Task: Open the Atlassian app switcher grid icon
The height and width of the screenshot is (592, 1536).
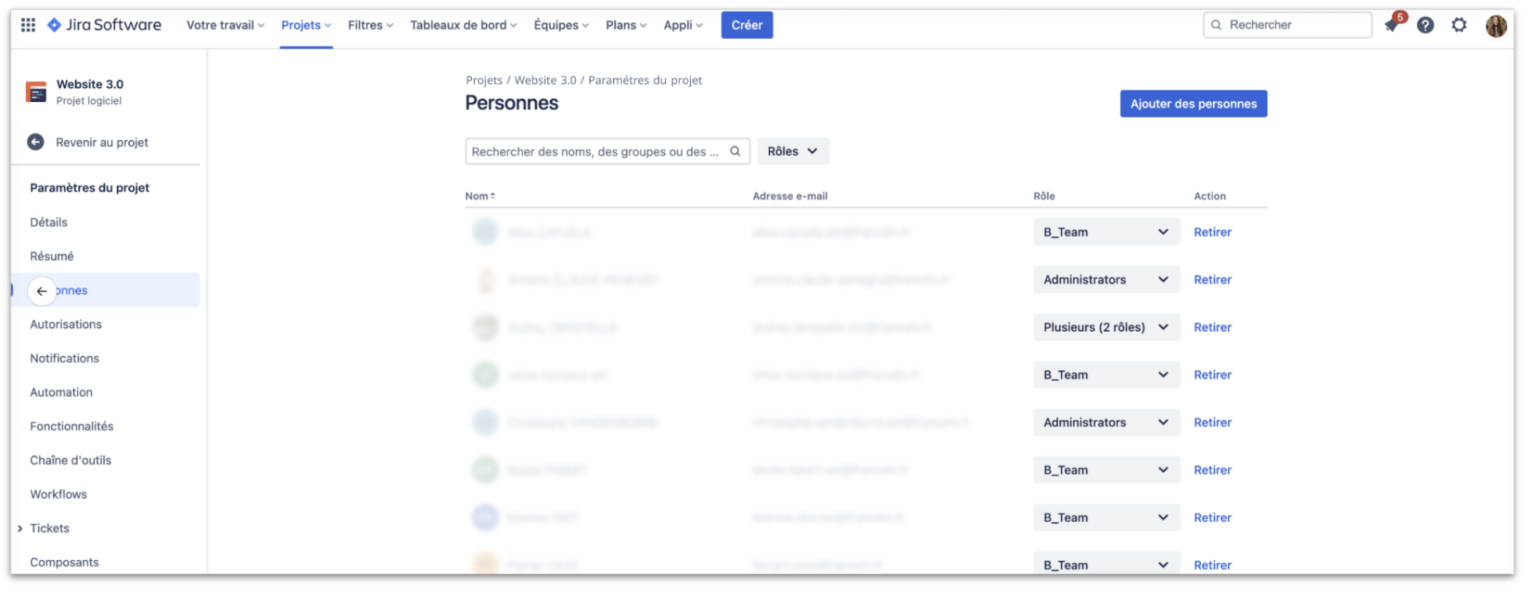Action: click(27, 24)
